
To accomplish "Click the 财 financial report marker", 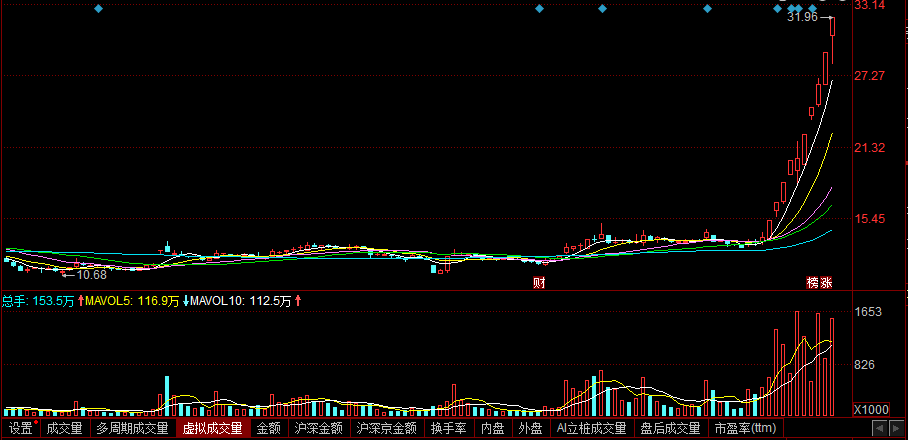I will coord(539,283).
